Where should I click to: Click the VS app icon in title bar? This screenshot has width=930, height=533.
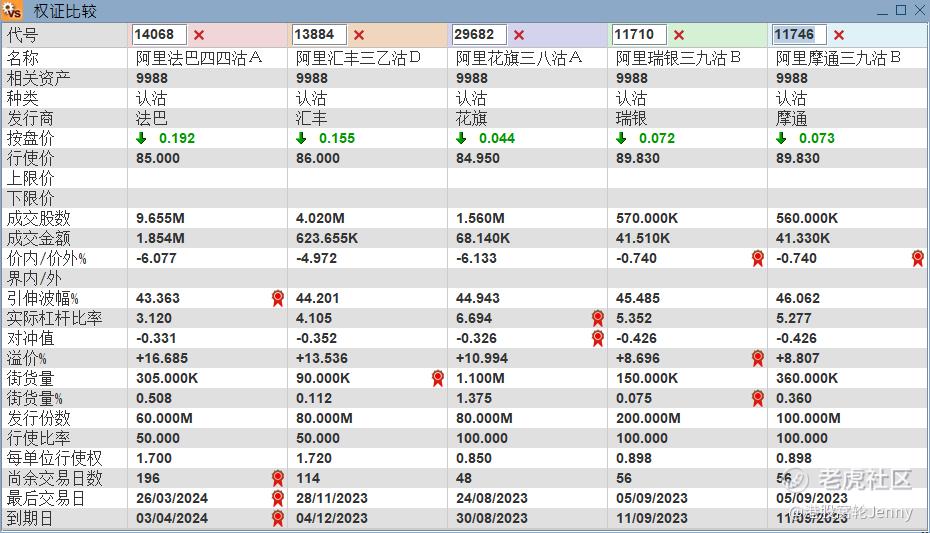[x=12, y=10]
